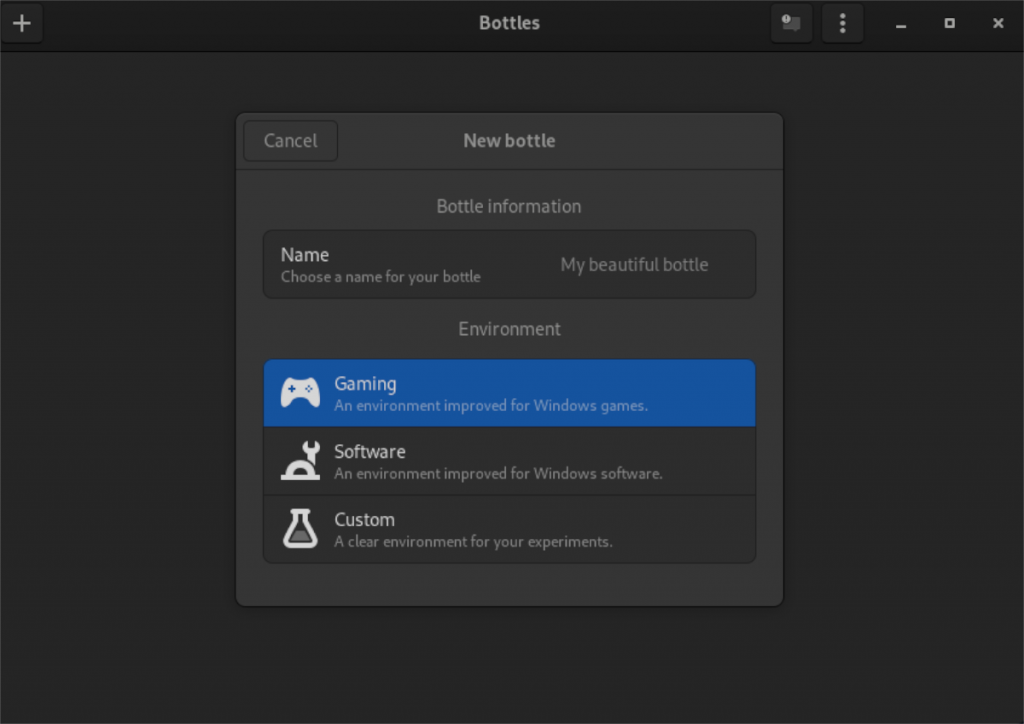Choose the Software environment option
The image size is (1024, 724).
[x=510, y=461]
